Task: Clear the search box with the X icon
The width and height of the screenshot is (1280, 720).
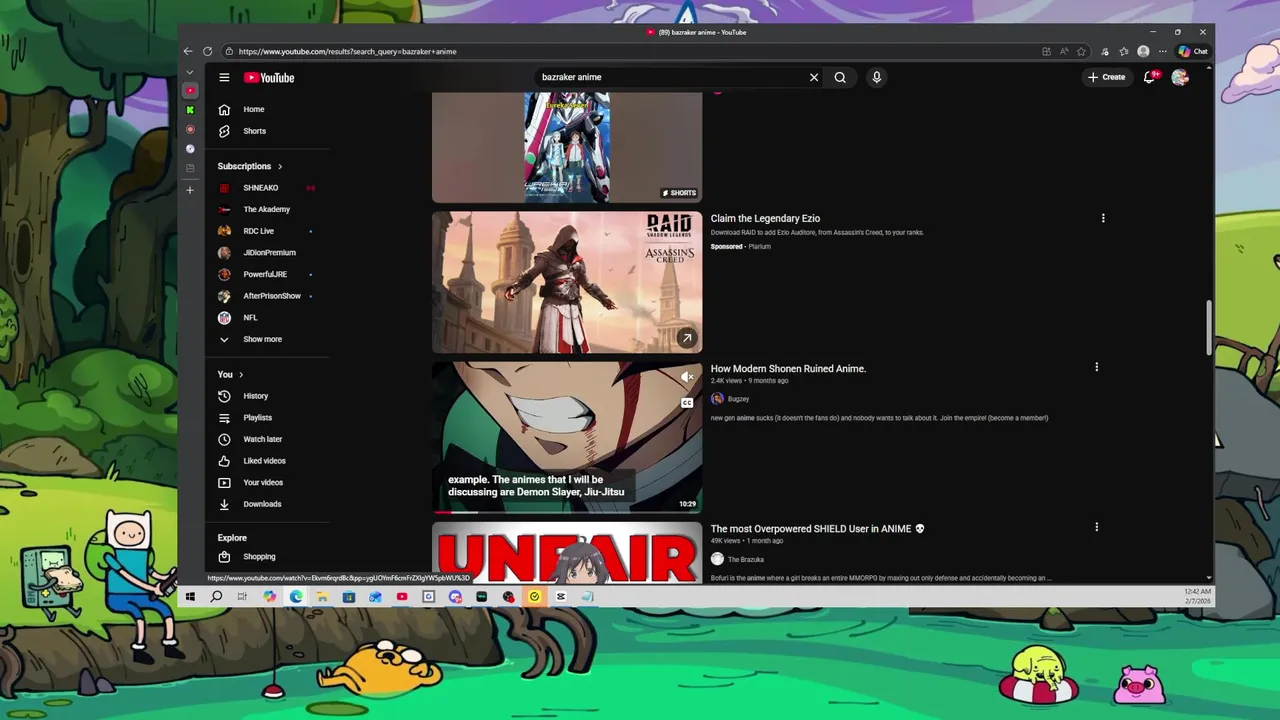Action: point(814,77)
